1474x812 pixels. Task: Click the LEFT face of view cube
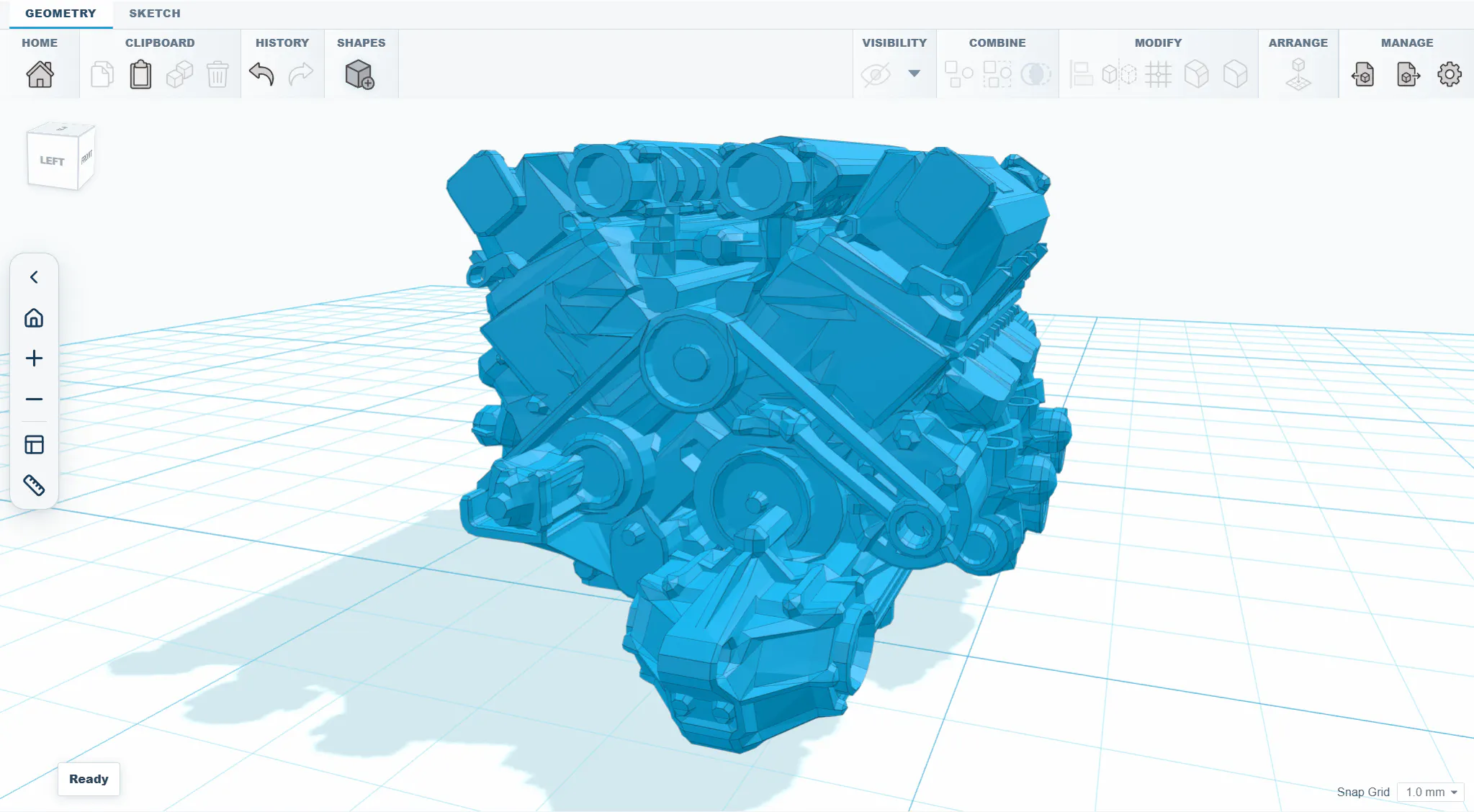click(x=52, y=161)
